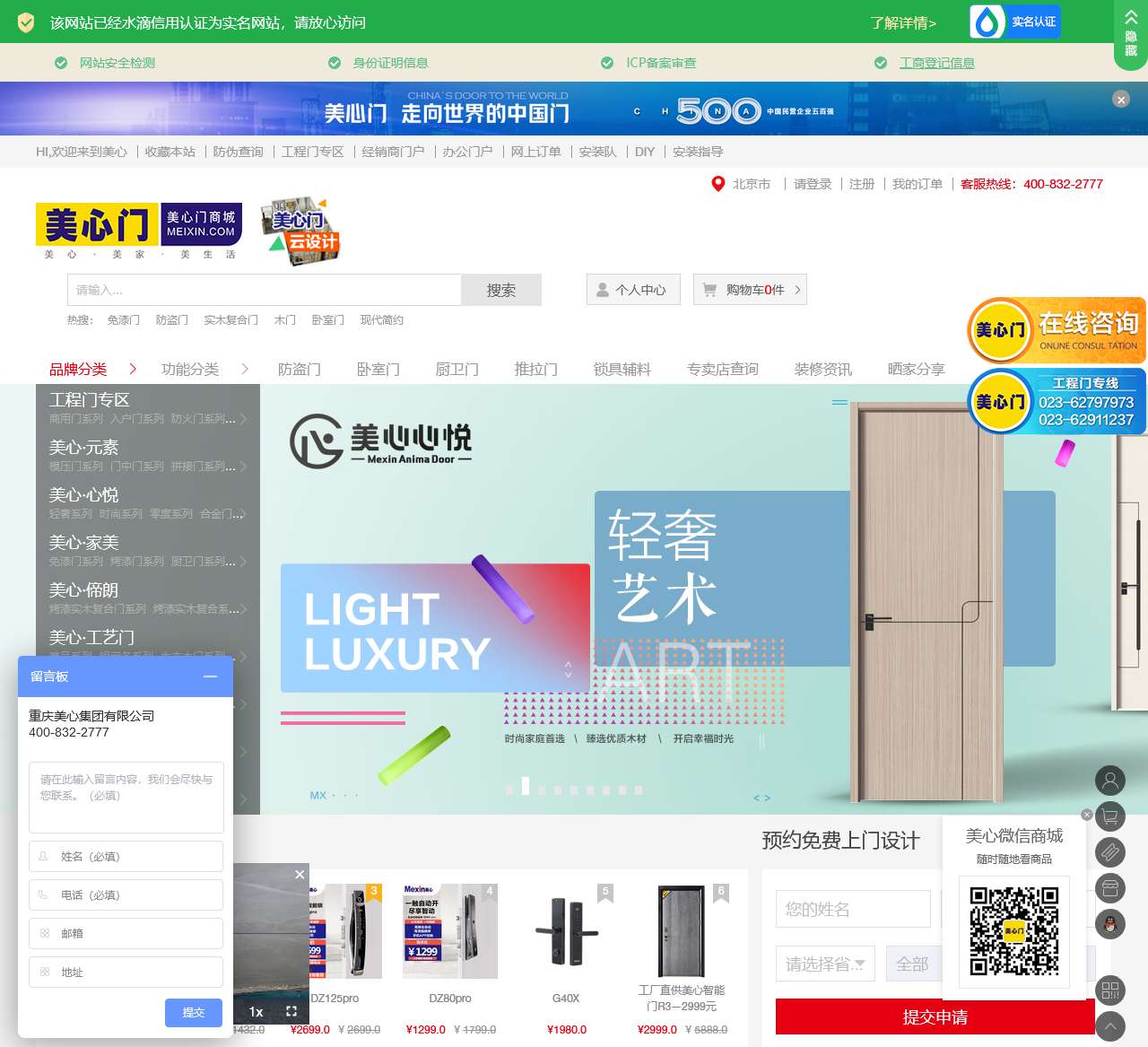The height and width of the screenshot is (1047, 1148).
Task: Click the 实名认证 certification badge
Action: click(1015, 22)
